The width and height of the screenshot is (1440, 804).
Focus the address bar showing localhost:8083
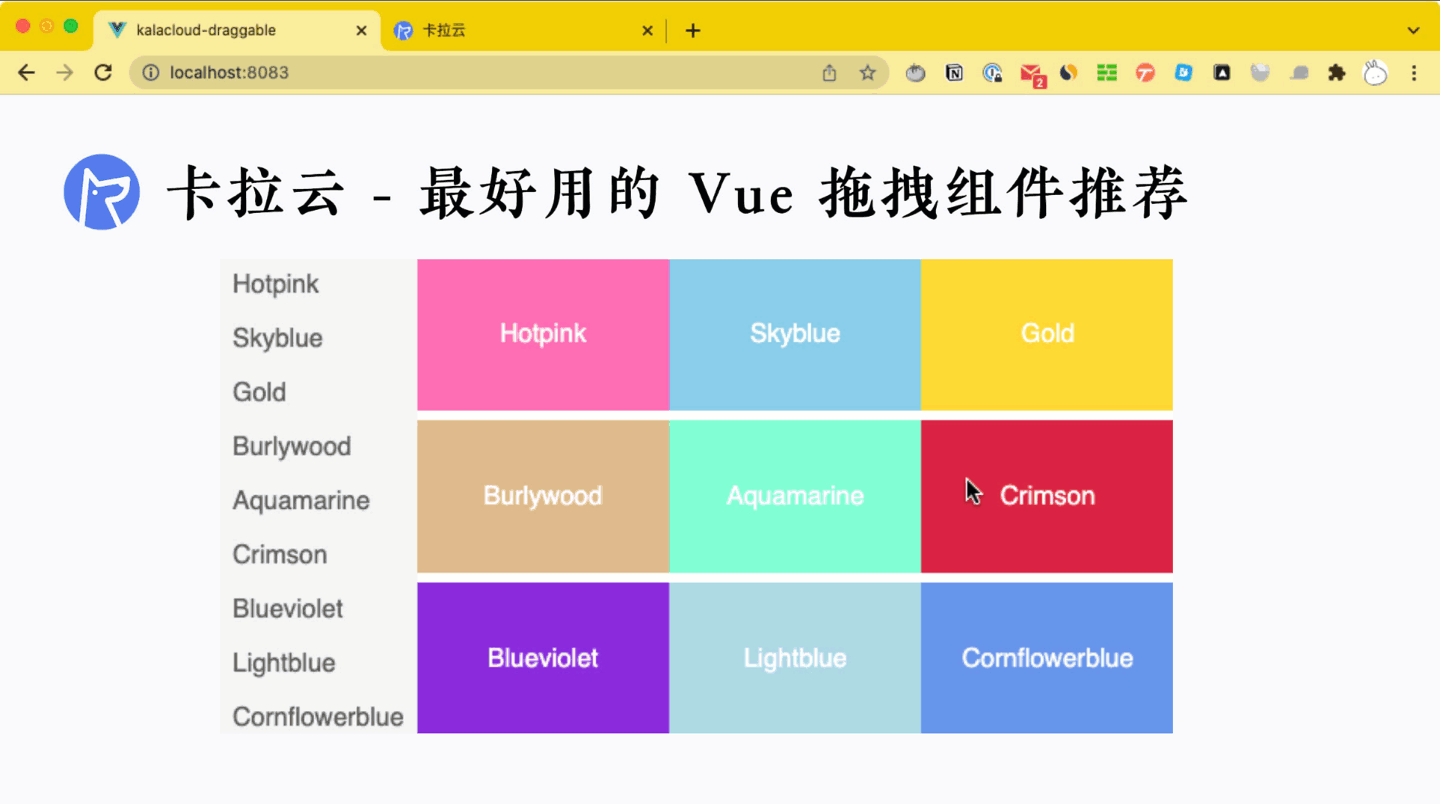coord(510,72)
